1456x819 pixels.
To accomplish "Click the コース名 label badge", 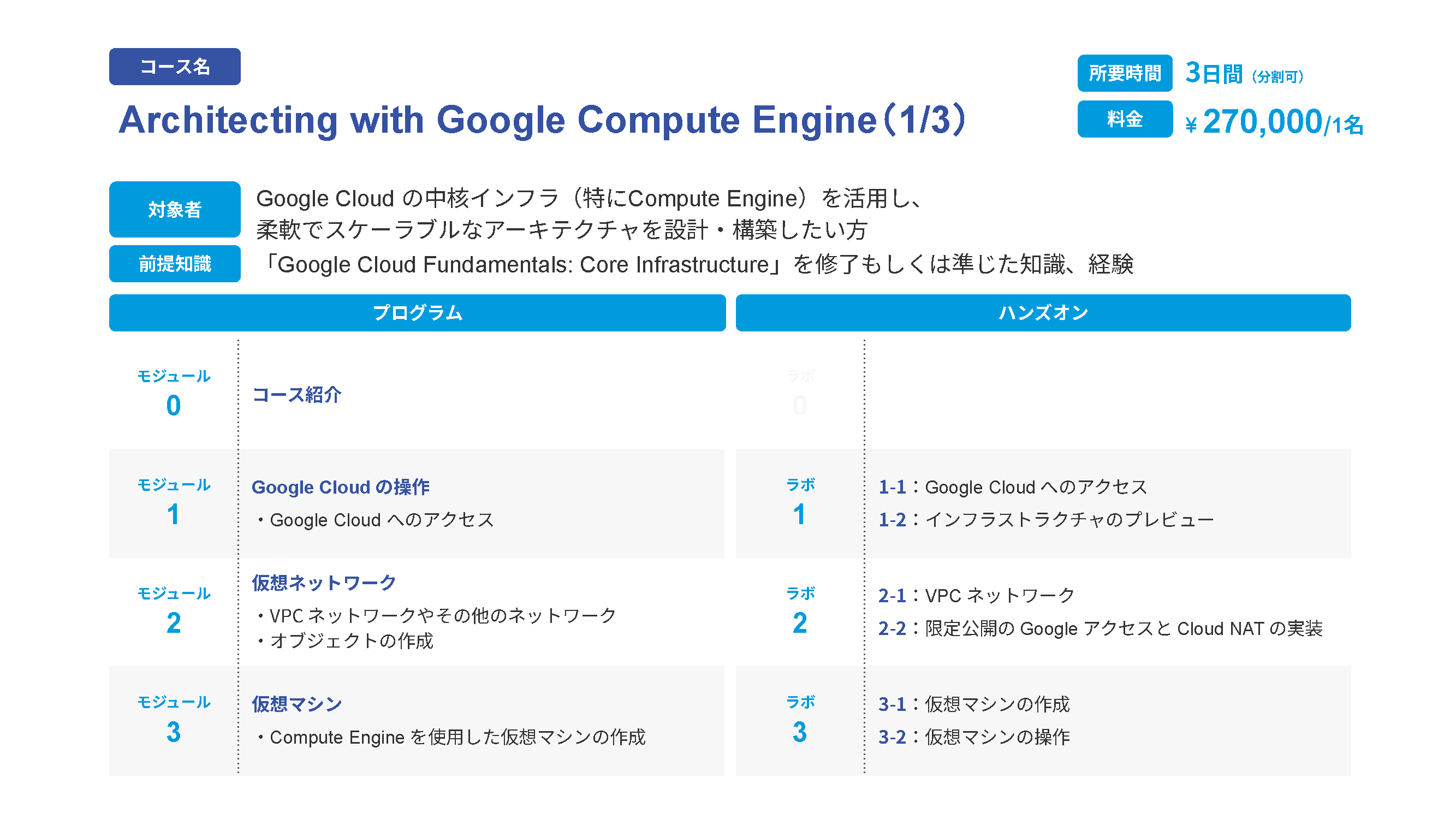I will 175,67.
